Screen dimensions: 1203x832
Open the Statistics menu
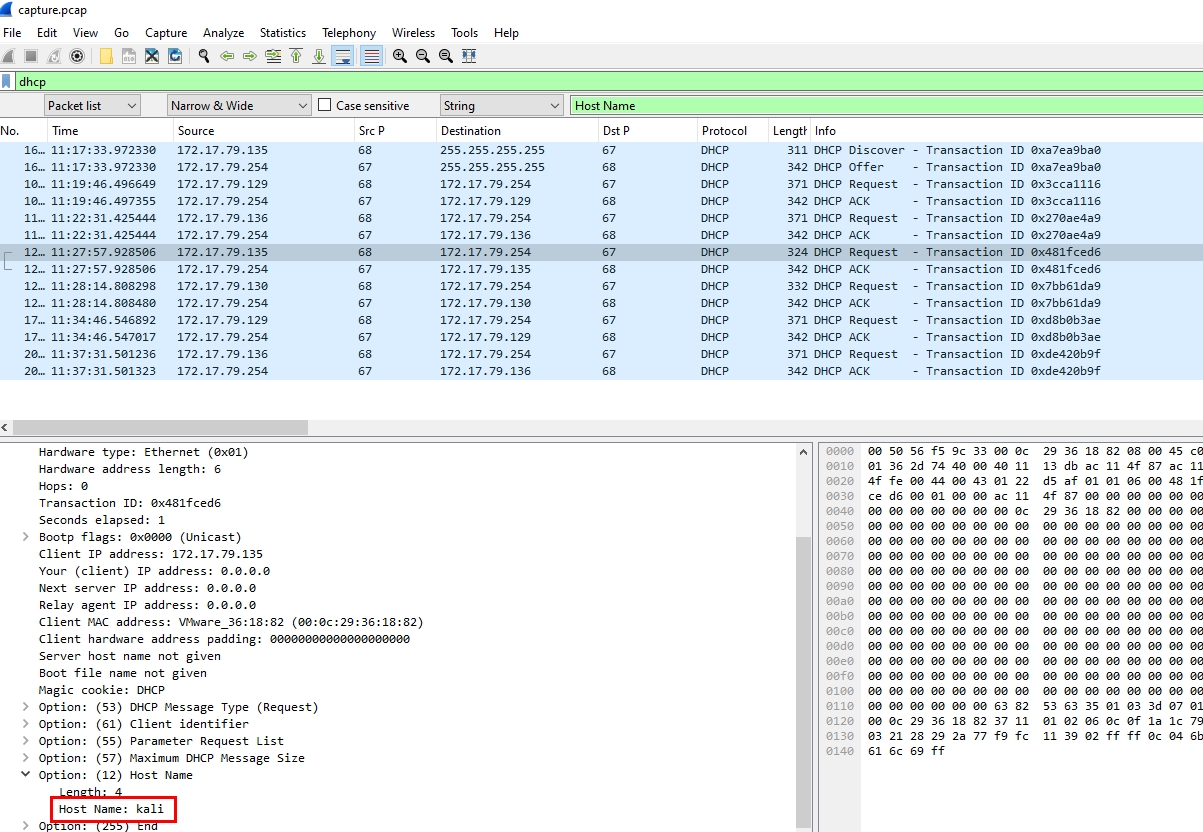(282, 33)
